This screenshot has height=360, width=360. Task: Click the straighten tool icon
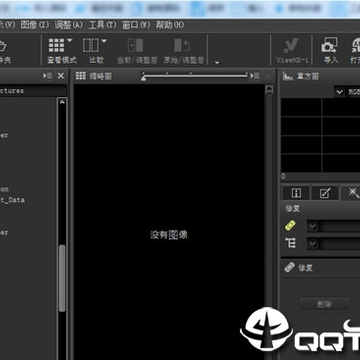coord(290,243)
